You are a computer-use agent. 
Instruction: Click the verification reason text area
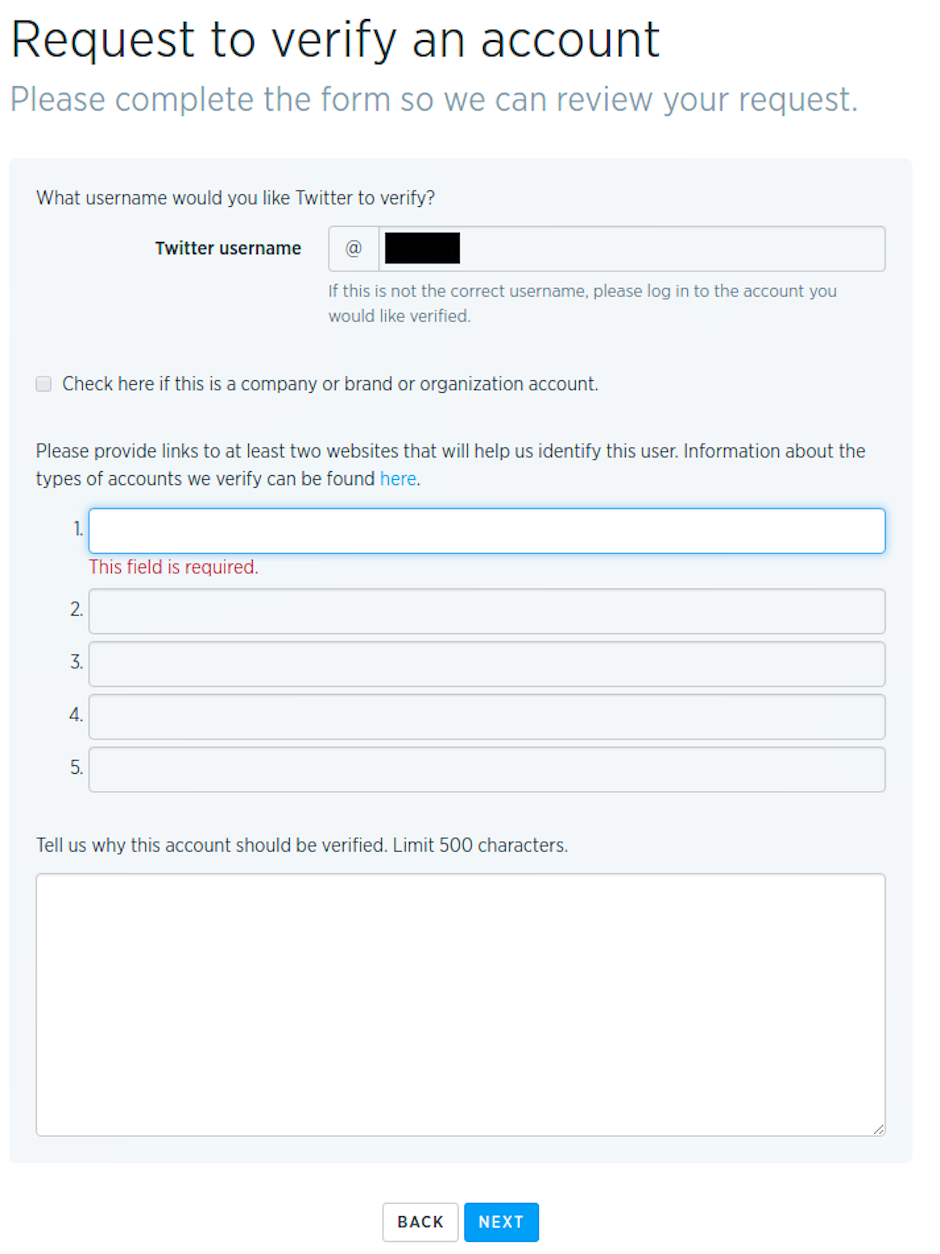460,1004
